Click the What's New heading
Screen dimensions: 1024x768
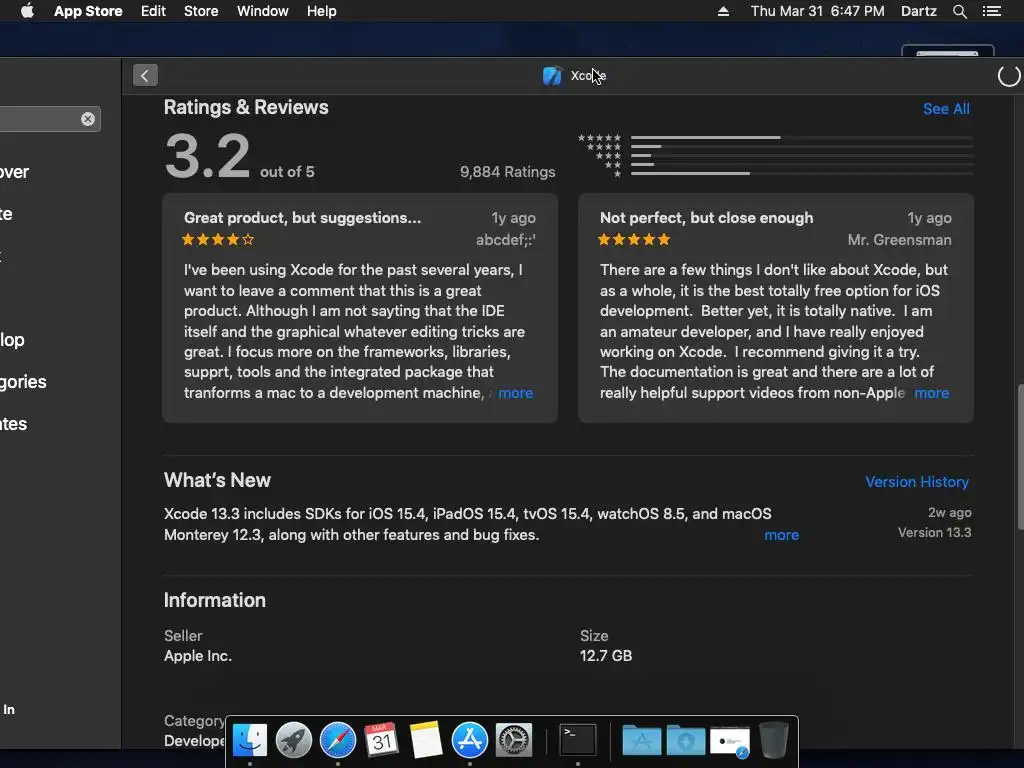[217, 480]
